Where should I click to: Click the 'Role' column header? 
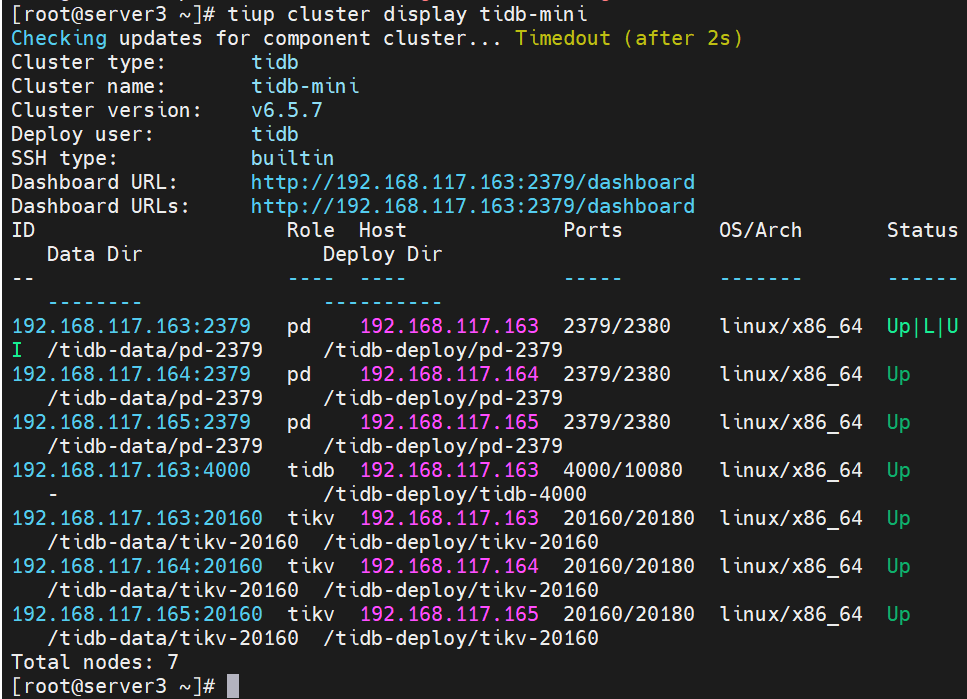tap(311, 230)
